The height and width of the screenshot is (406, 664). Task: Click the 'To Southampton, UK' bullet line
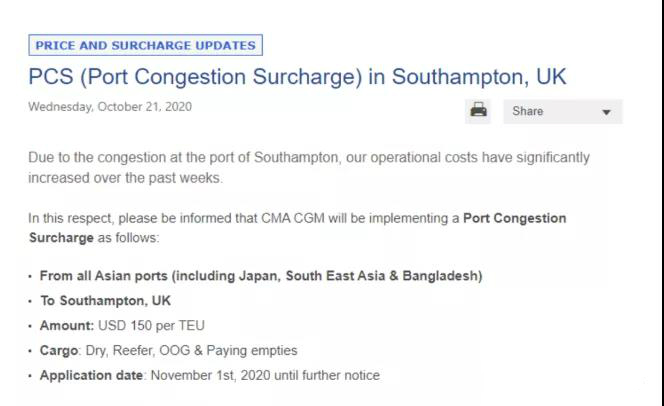coord(105,301)
